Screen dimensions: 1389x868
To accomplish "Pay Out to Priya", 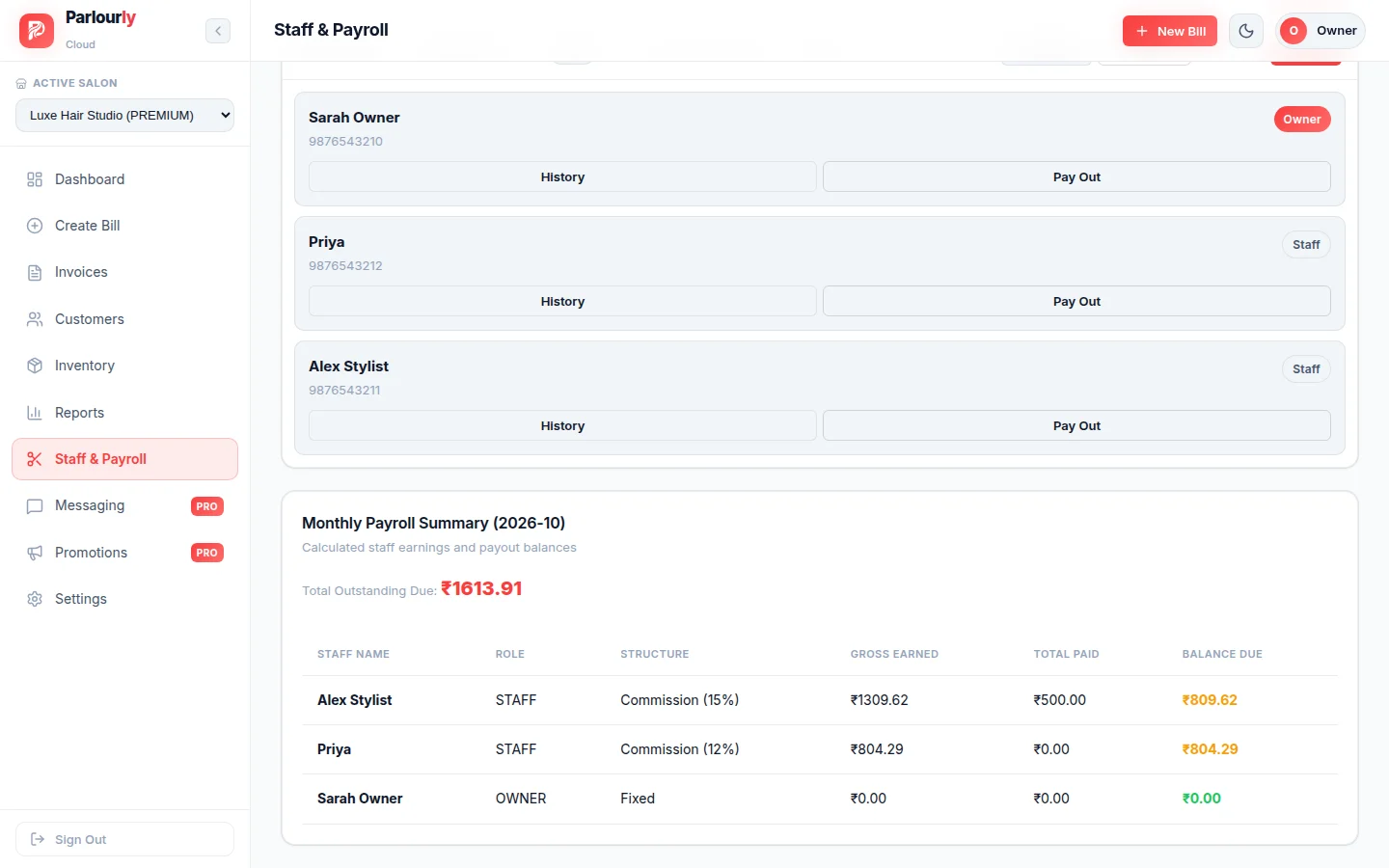I will tap(1076, 301).
